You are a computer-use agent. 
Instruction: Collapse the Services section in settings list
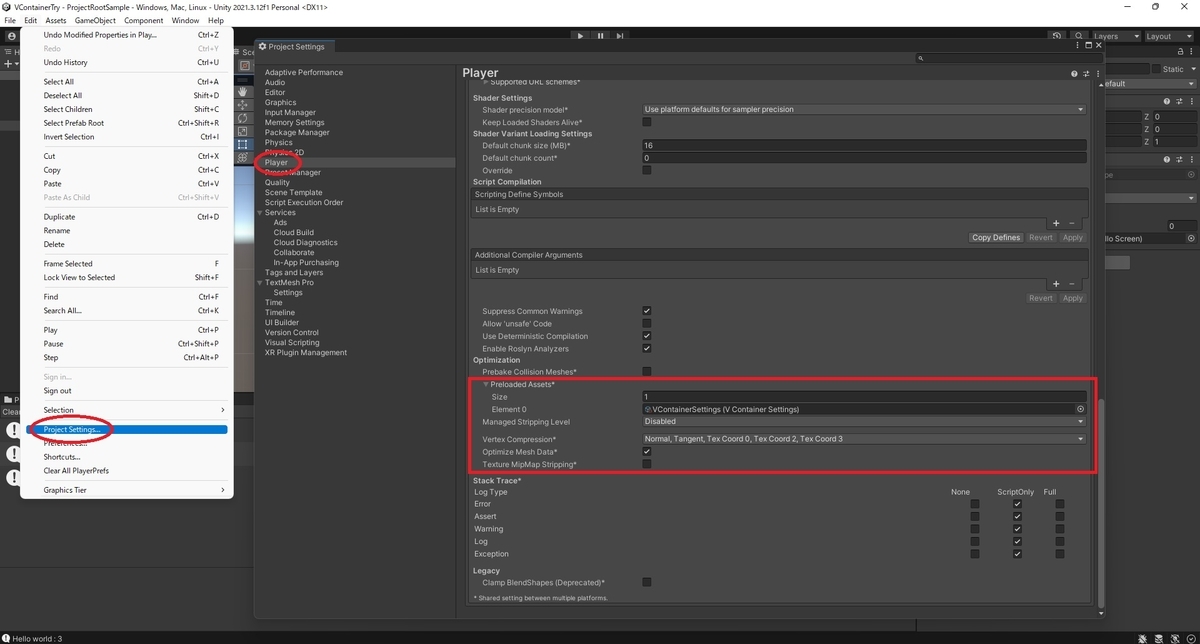point(259,212)
